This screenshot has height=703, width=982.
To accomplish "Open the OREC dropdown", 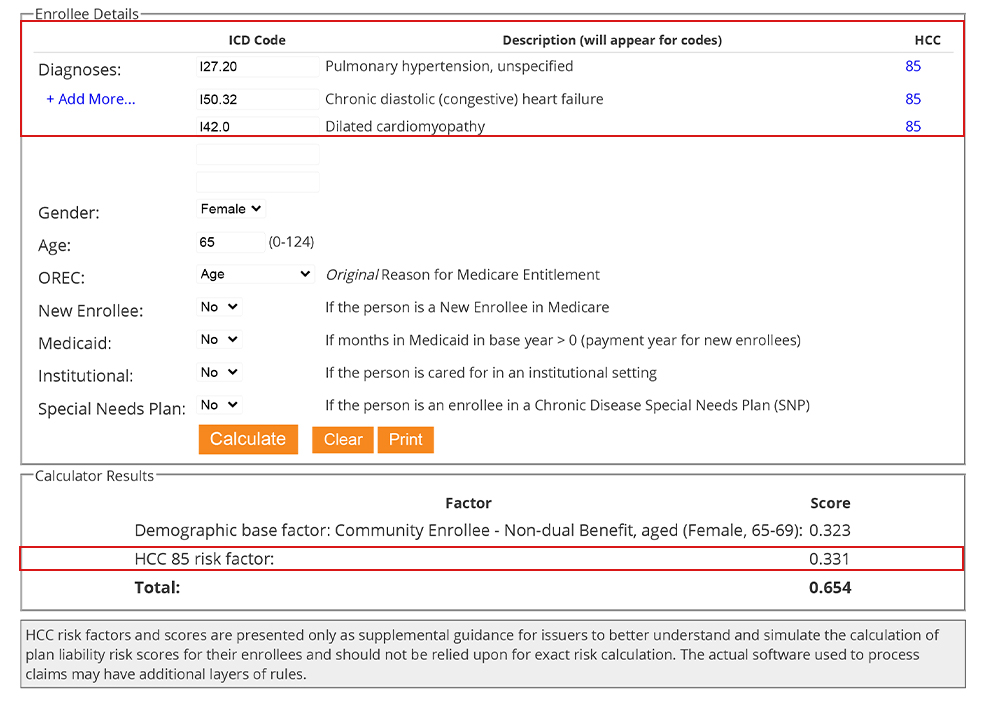I will click(255, 274).
